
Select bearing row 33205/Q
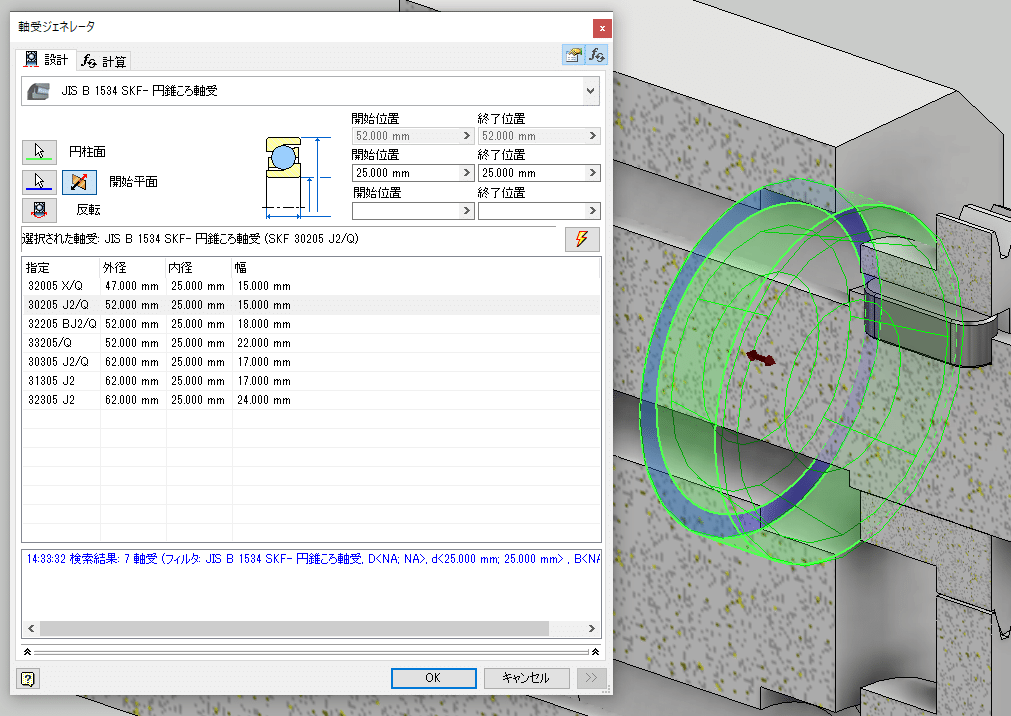[x=311, y=343]
